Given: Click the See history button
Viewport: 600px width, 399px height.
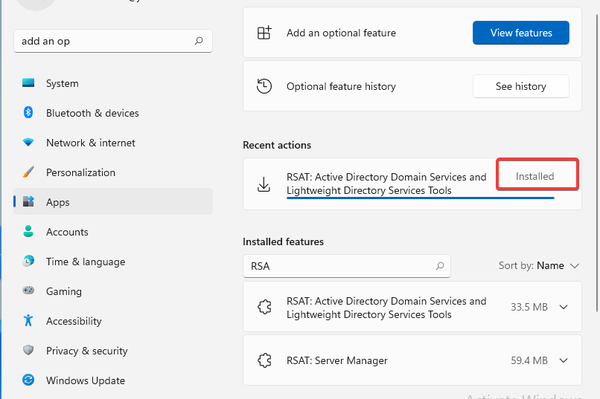Looking at the screenshot, I should [521, 86].
